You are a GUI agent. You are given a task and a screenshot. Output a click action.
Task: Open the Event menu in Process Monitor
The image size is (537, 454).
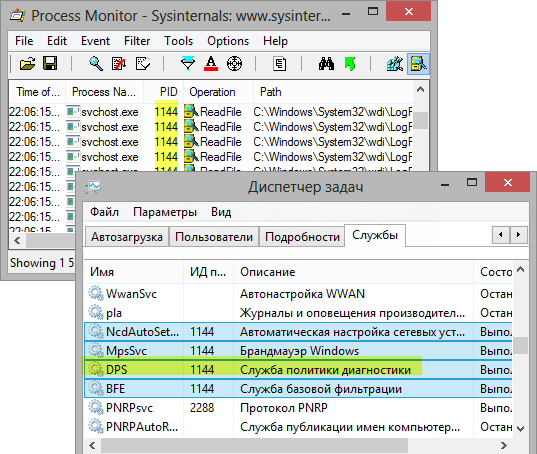point(95,41)
